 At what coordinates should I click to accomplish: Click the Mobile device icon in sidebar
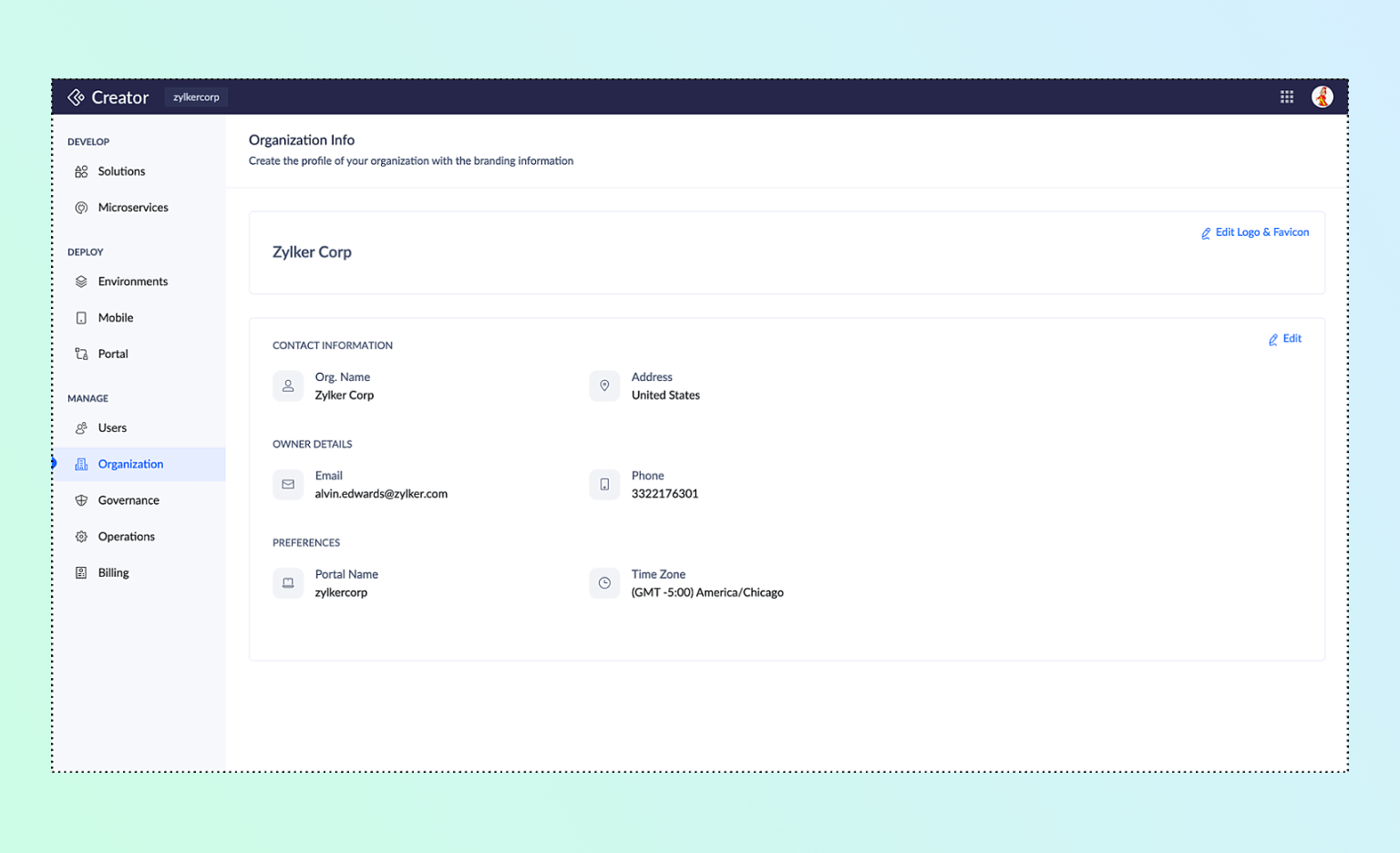click(x=81, y=318)
